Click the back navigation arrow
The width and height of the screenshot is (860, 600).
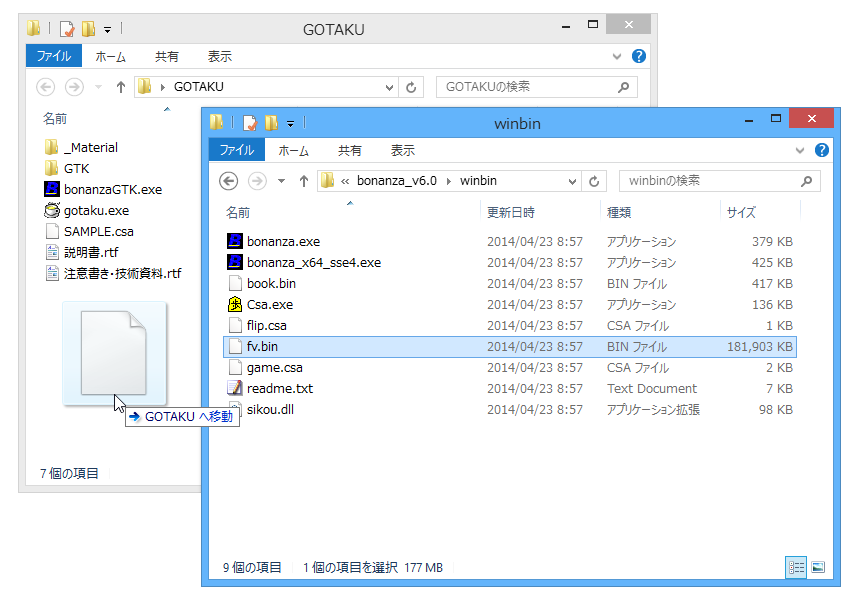[228, 180]
